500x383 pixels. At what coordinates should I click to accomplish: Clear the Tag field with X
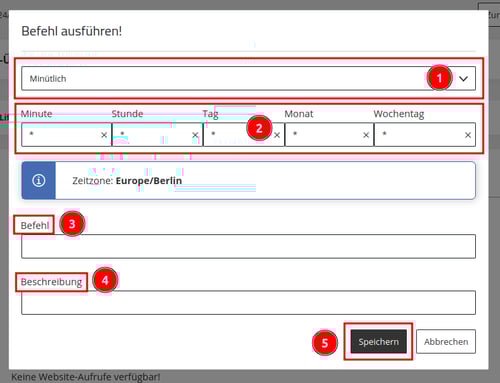(x=277, y=135)
